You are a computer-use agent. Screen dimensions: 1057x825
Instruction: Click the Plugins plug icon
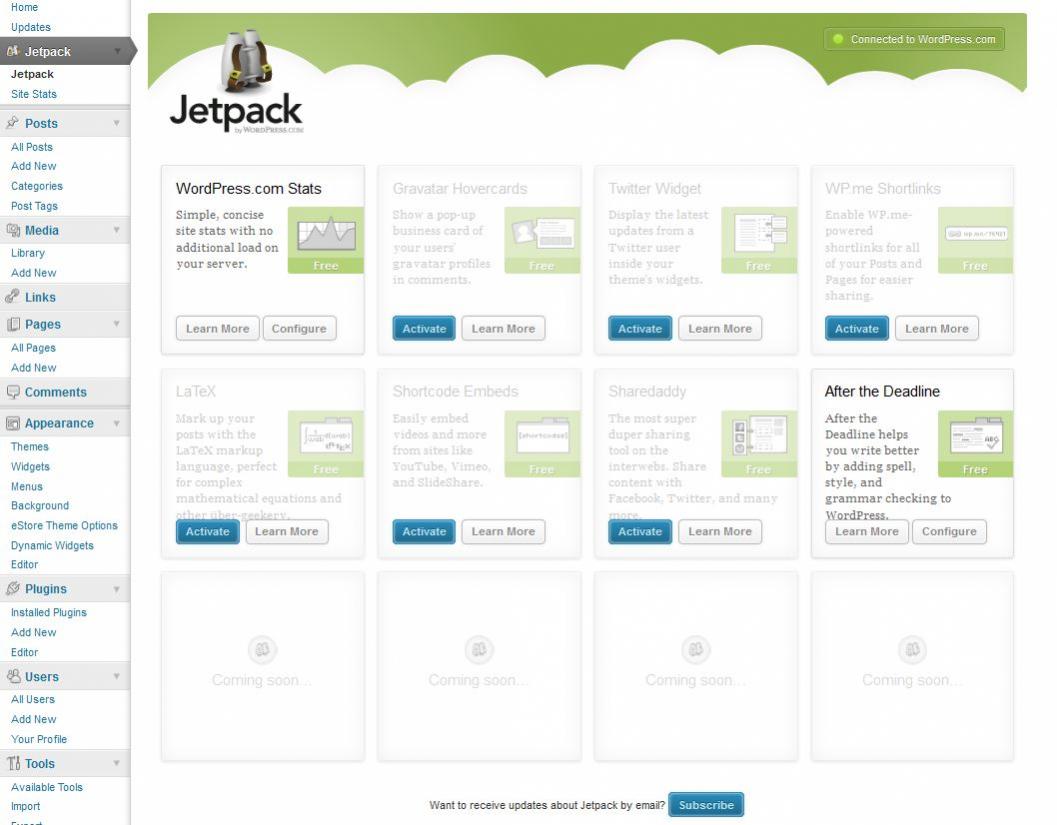pos(13,588)
